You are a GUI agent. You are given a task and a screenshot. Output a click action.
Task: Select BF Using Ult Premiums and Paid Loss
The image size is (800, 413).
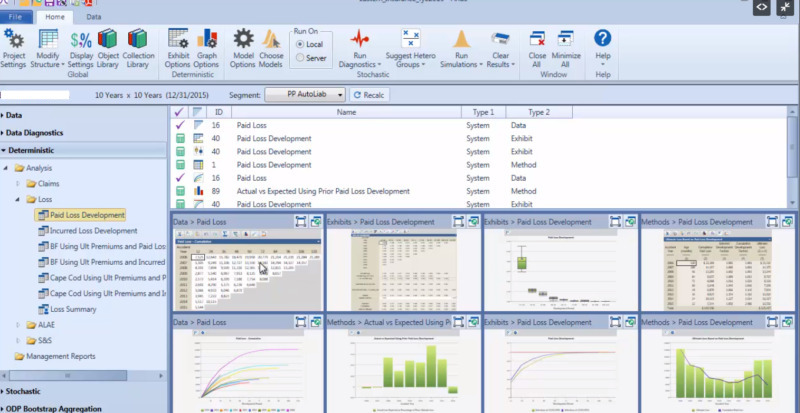point(102,247)
